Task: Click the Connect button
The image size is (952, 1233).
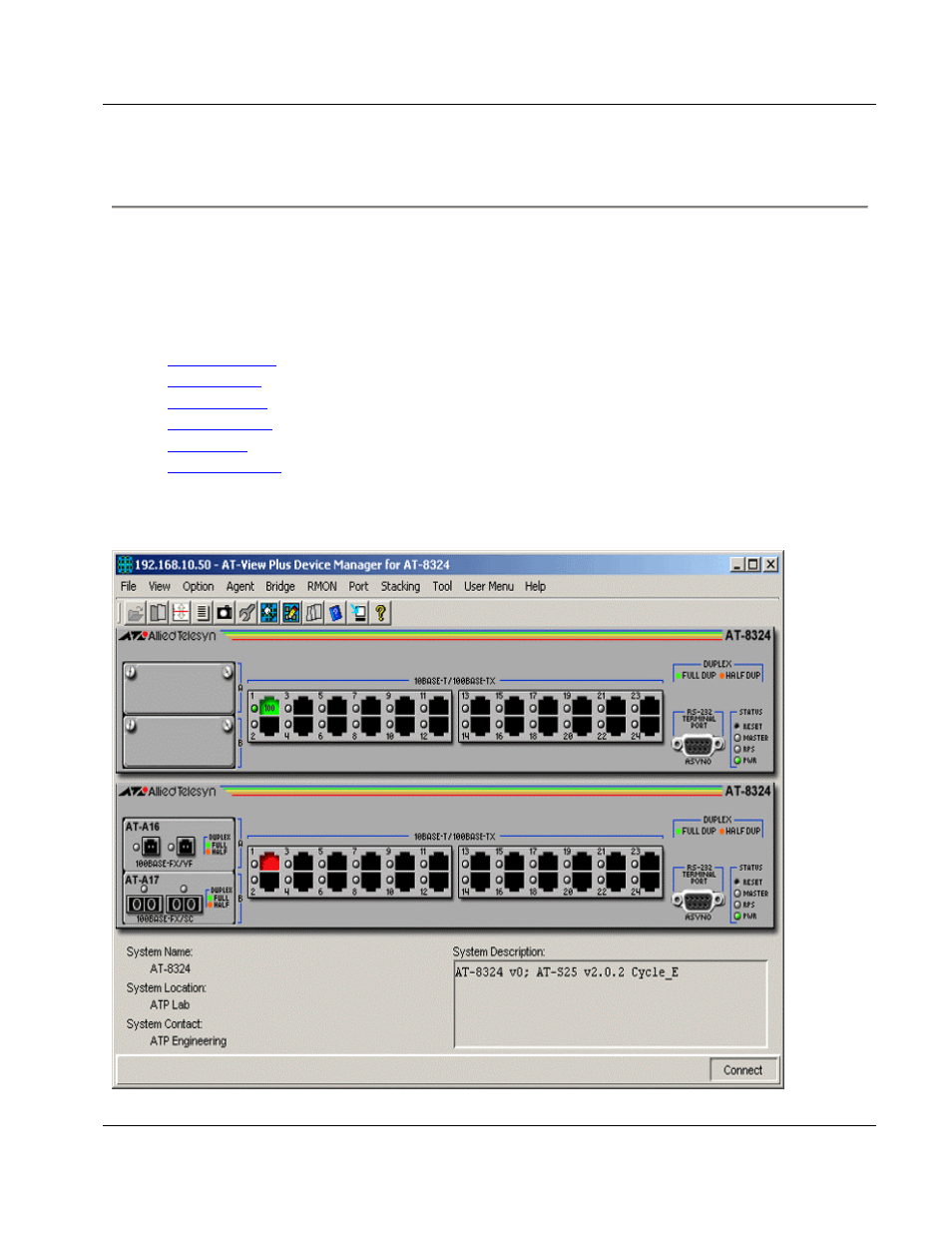Action: click(x=743, y=1070)
